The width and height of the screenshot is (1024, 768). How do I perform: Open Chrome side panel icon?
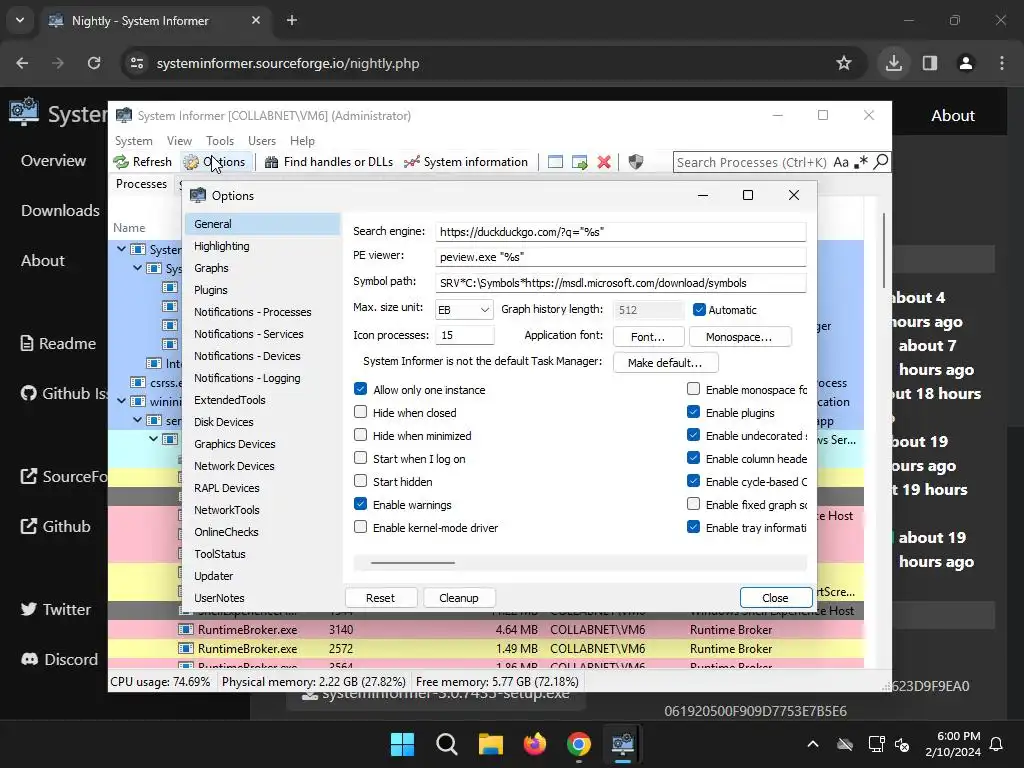[x=930, y=63]
